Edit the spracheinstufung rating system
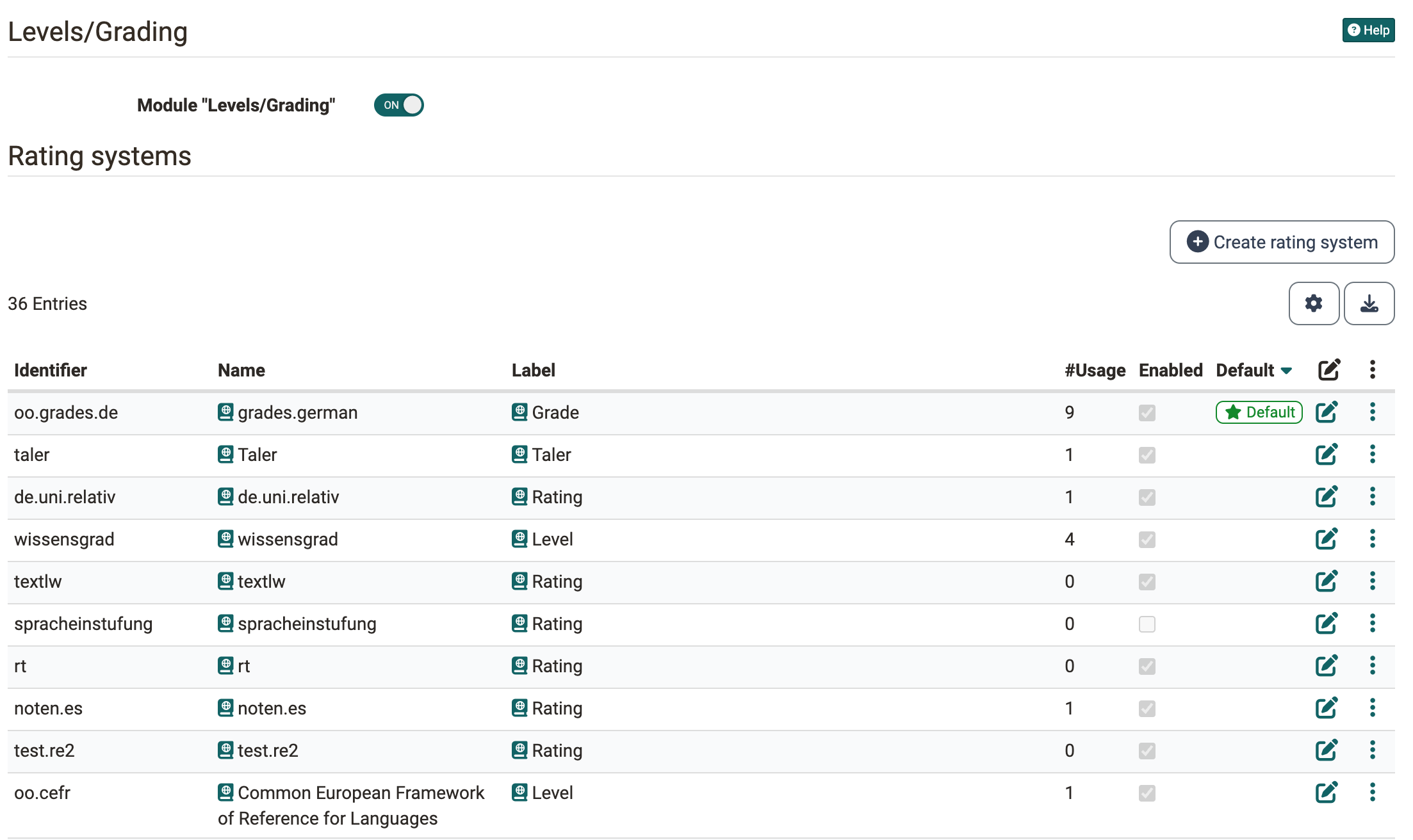This screenshot has height=840, width=1413. (1327, 624)
